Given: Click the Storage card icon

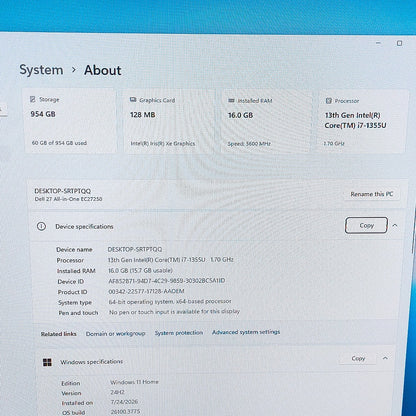Looking at the screenshot, I should pos(33,99).
